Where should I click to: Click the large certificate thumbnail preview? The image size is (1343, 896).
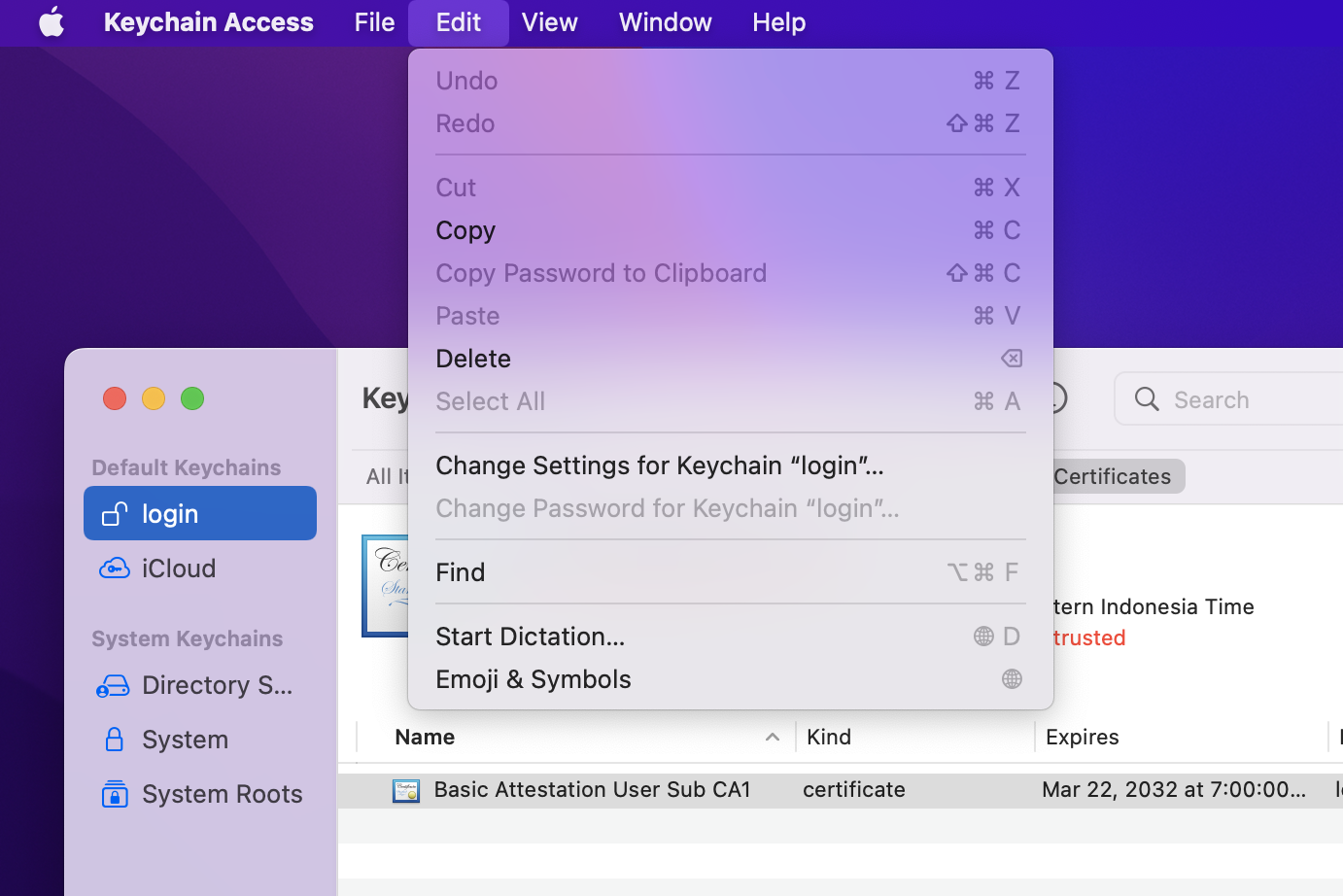385,586
